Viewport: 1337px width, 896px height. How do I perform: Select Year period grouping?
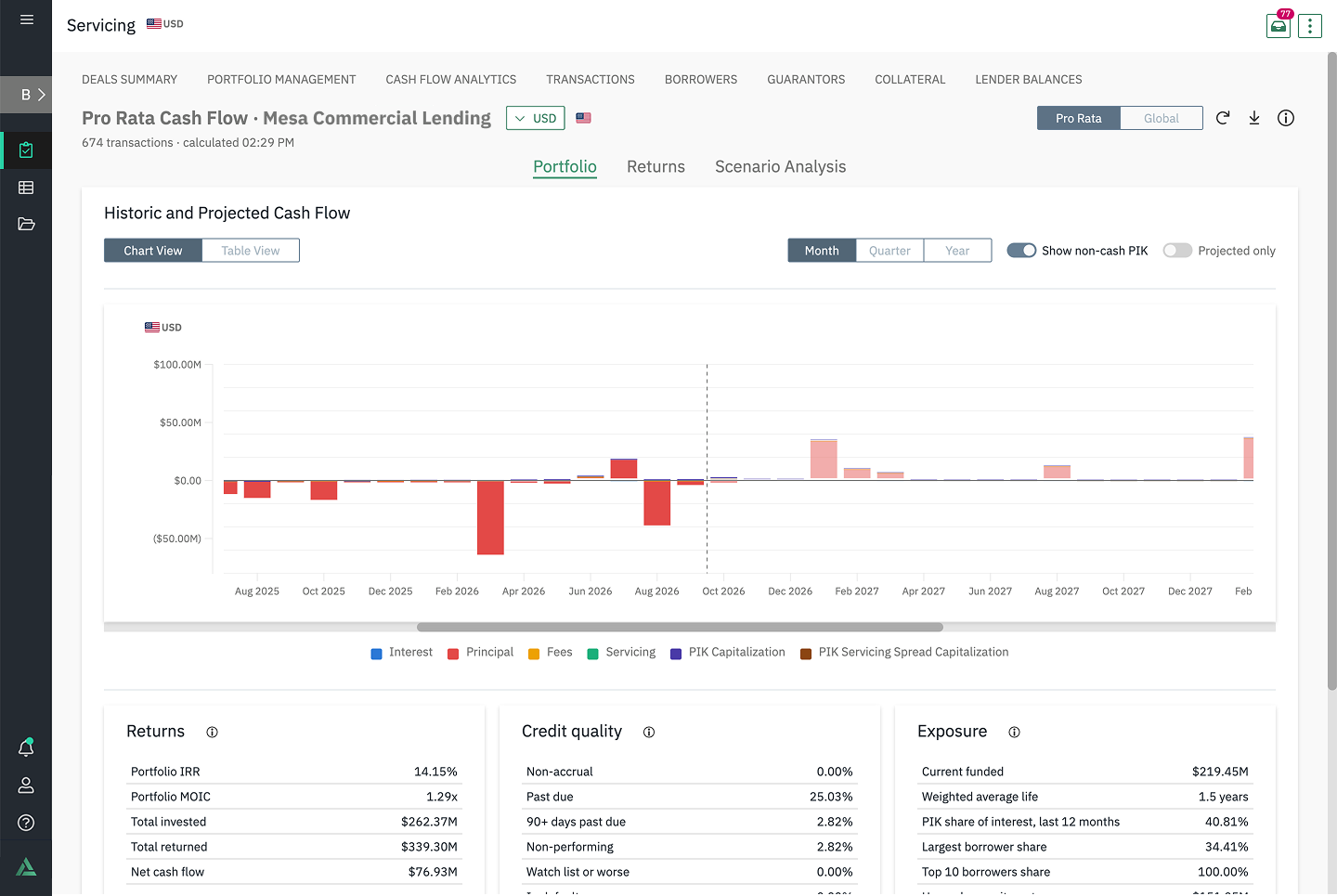coord(957,251)
